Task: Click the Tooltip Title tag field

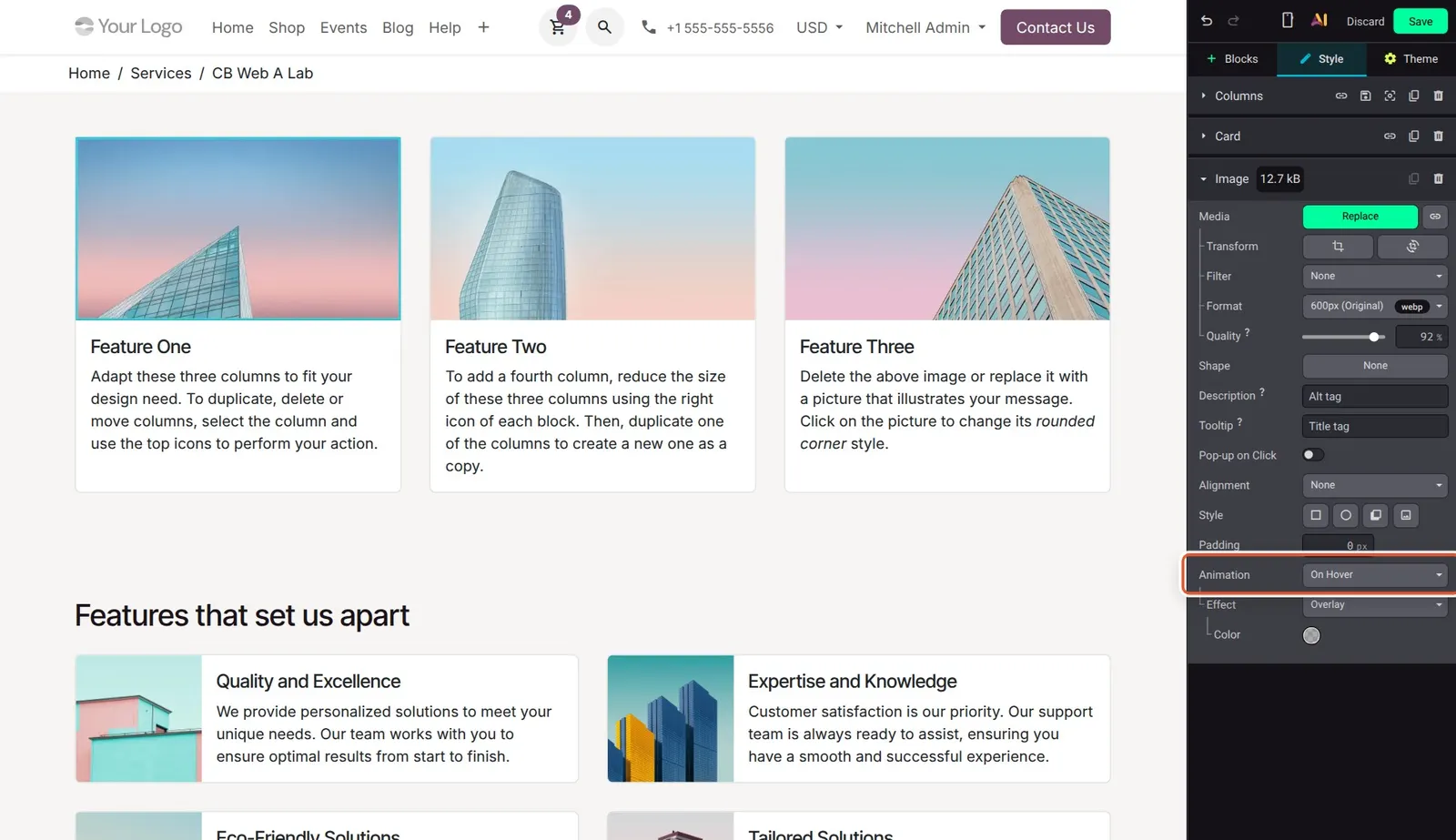Action: tap(1375, 426)
